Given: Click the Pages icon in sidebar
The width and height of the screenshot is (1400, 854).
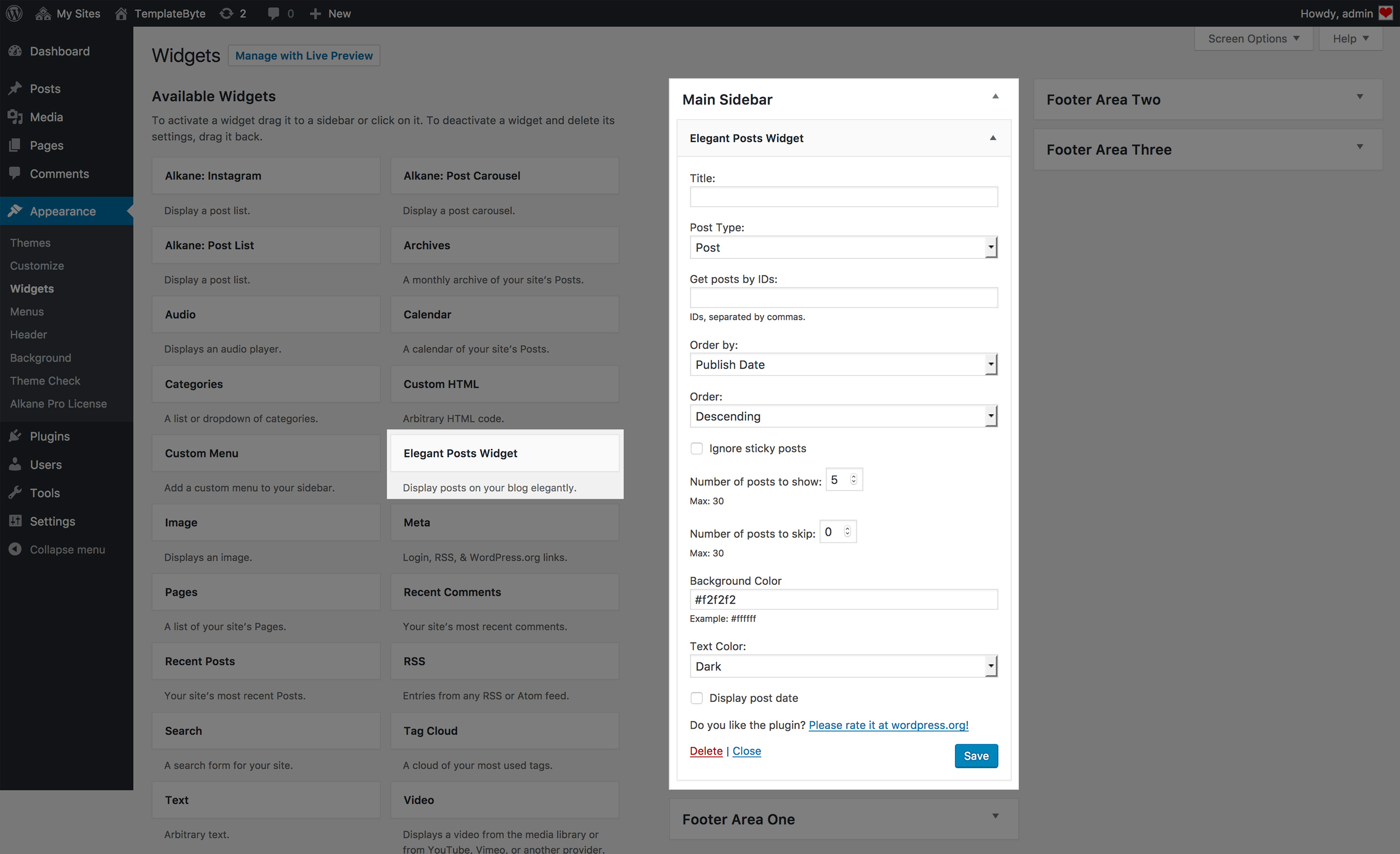Looking at the screenshot, I should point(16,145).
